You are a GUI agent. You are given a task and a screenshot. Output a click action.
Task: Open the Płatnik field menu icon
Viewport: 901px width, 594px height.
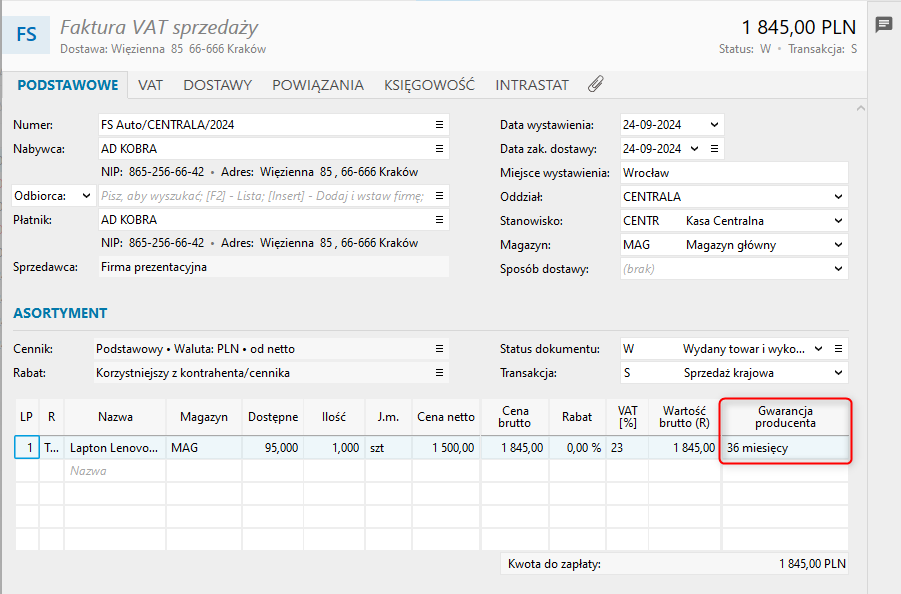click(x=439, y=220)
